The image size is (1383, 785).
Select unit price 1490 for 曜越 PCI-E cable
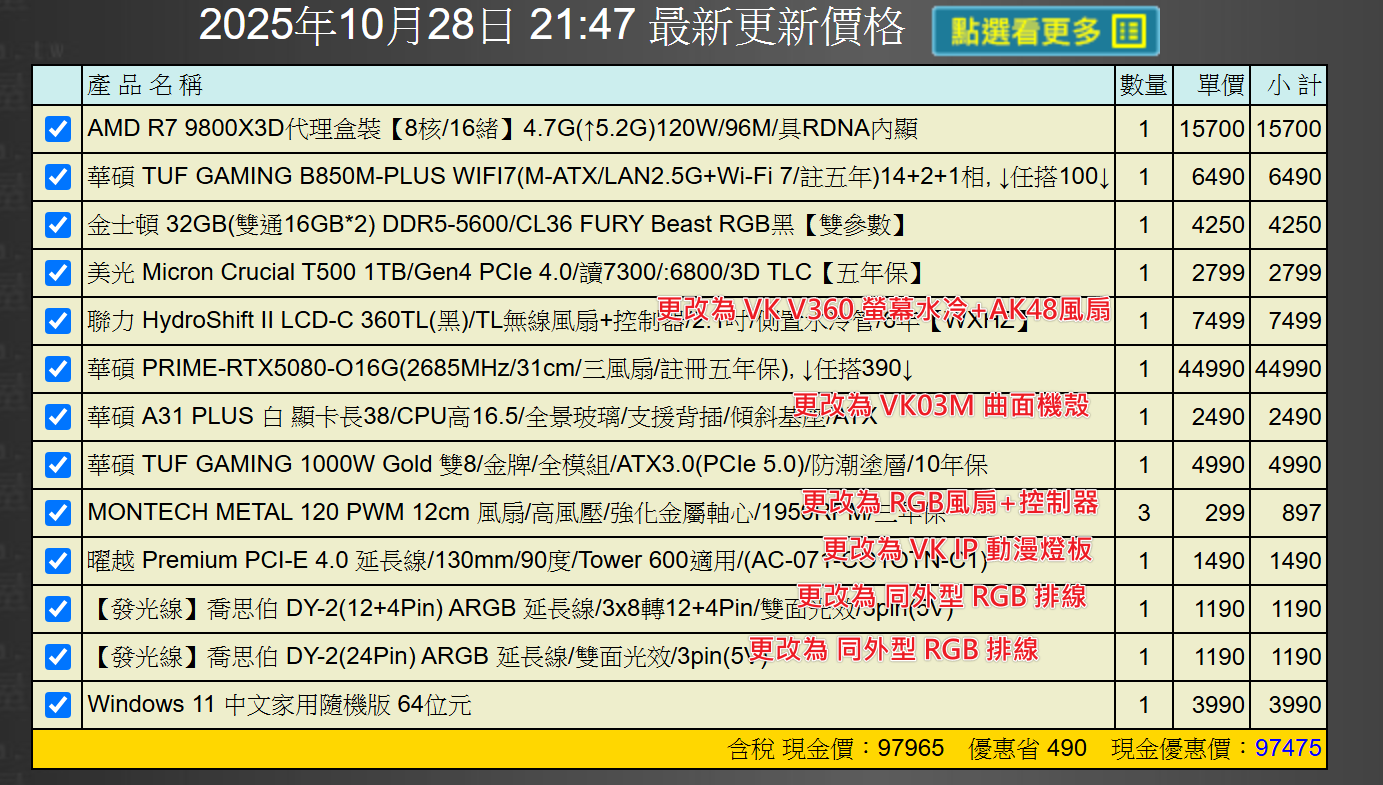pyautogui.click(x=1218, y=562)
